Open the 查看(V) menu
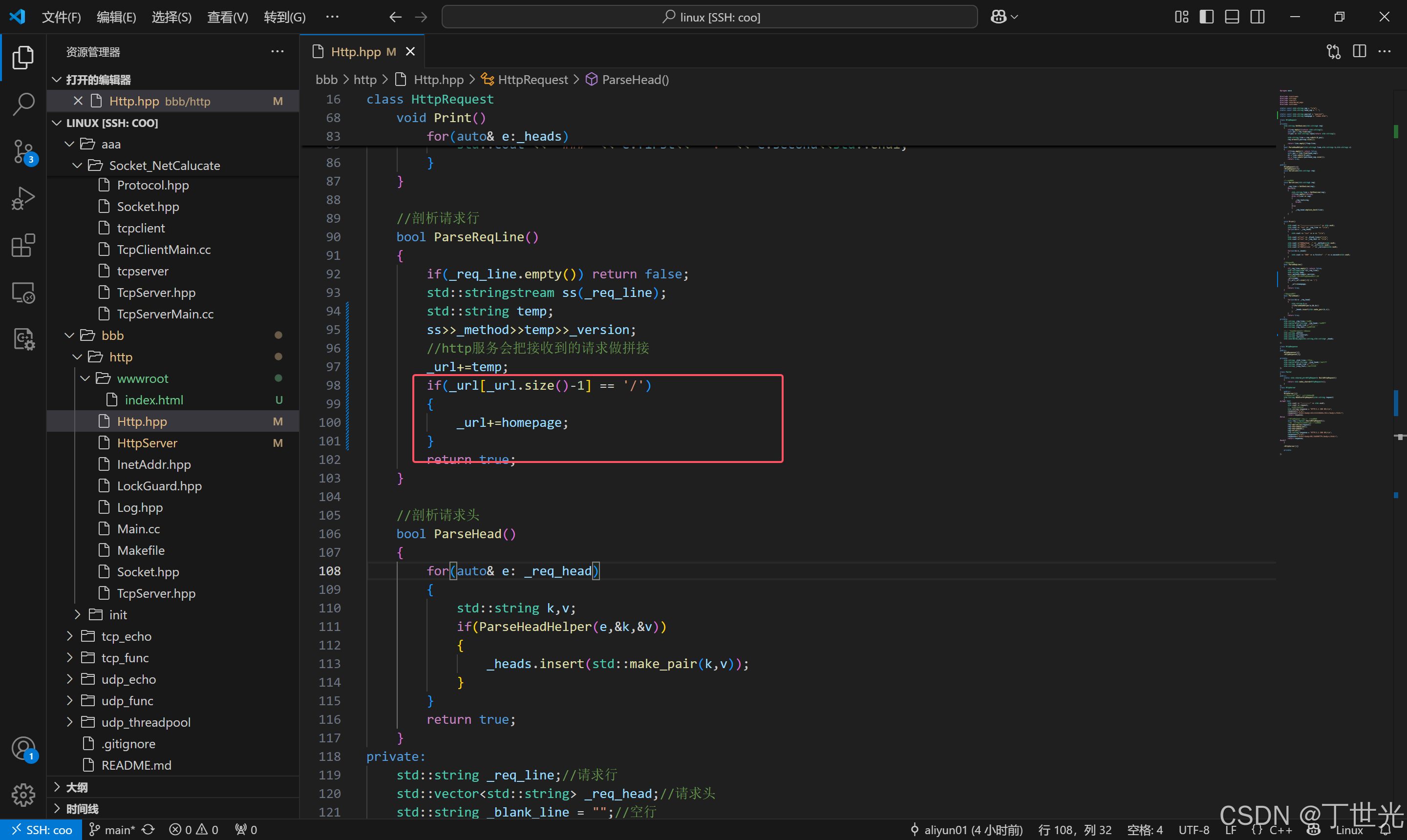1407x840 pixels. (x=227, y=17)
